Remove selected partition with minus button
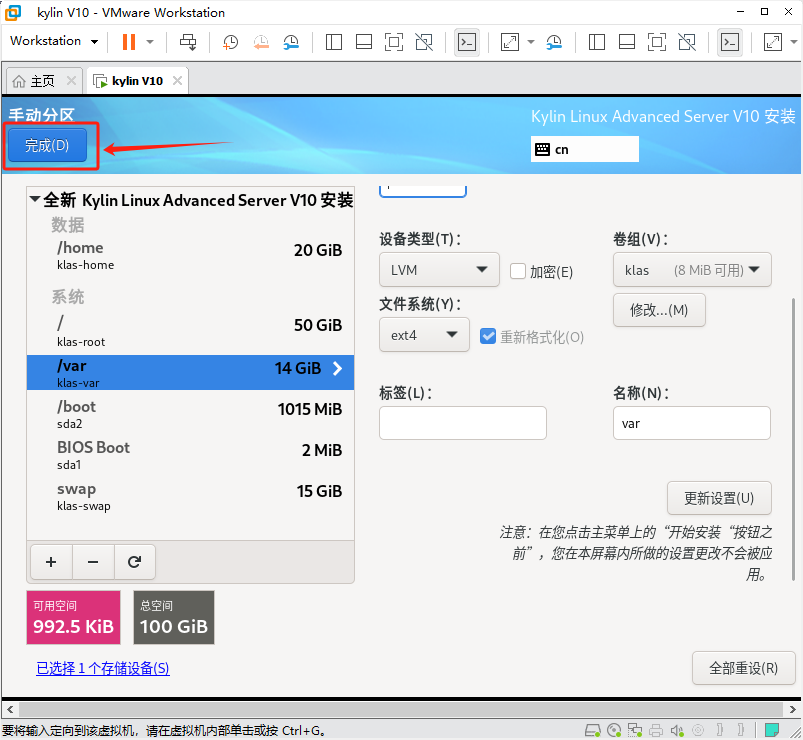 [x=93, y=563]
